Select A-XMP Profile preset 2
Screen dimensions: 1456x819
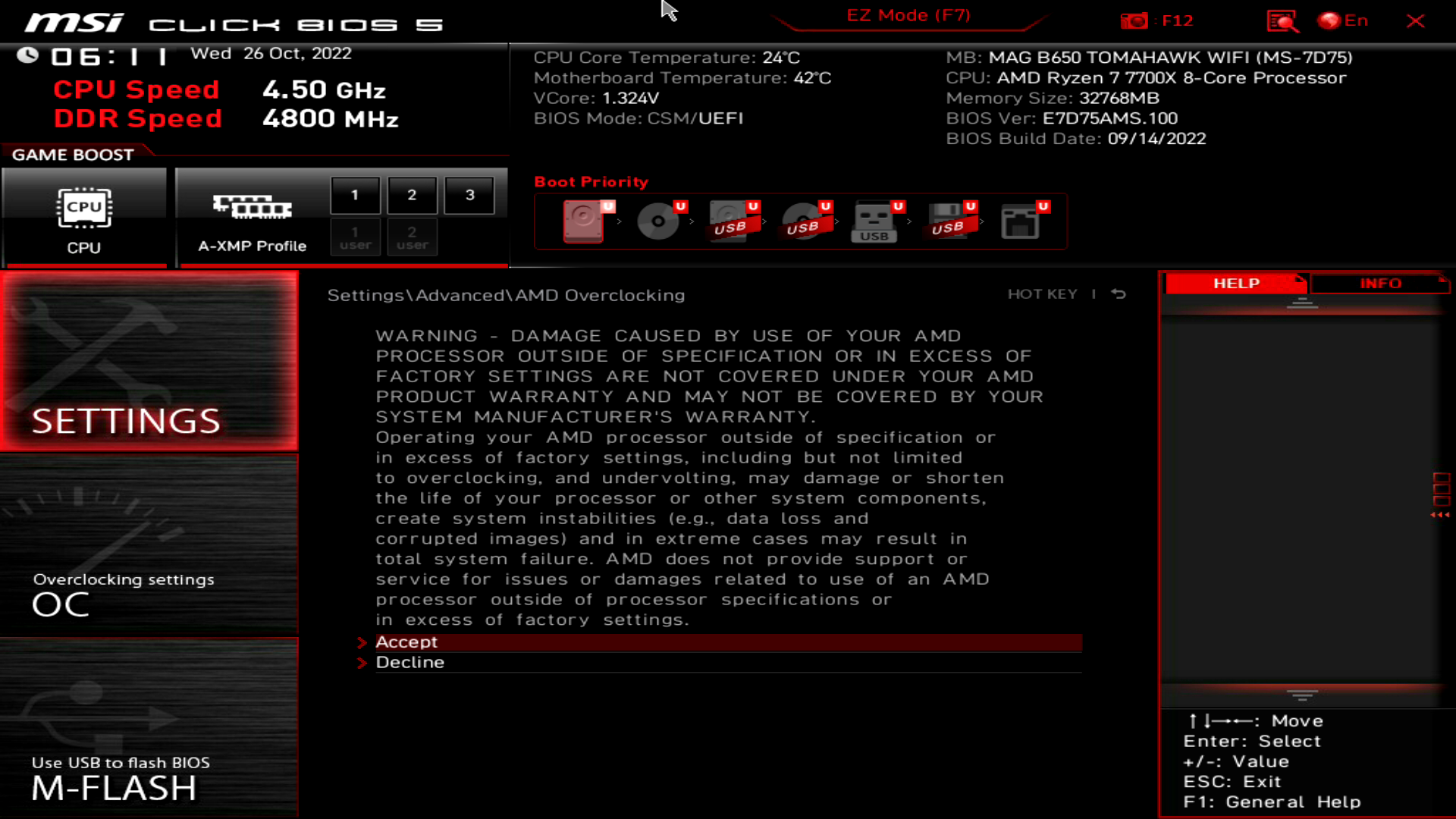point(412,194)
